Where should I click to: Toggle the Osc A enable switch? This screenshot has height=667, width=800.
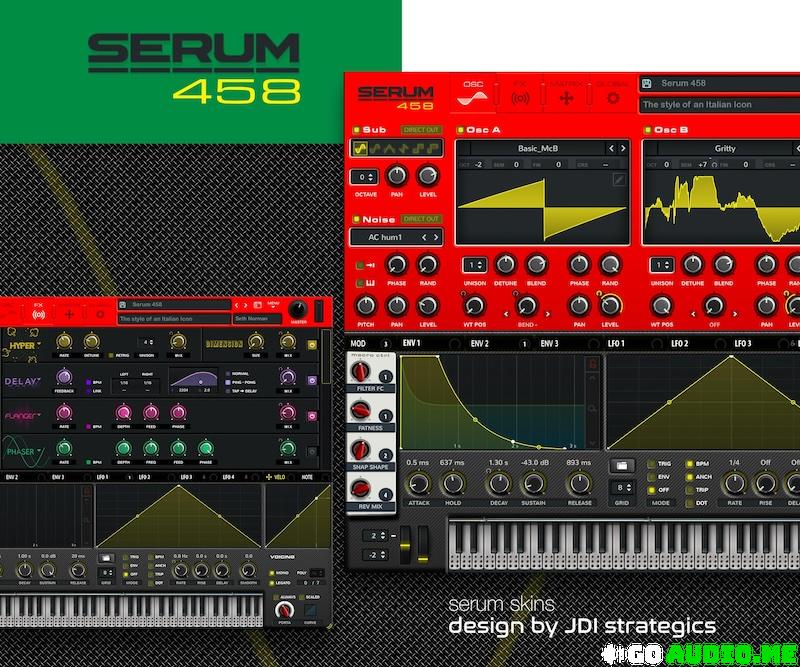tap(460, 130)
